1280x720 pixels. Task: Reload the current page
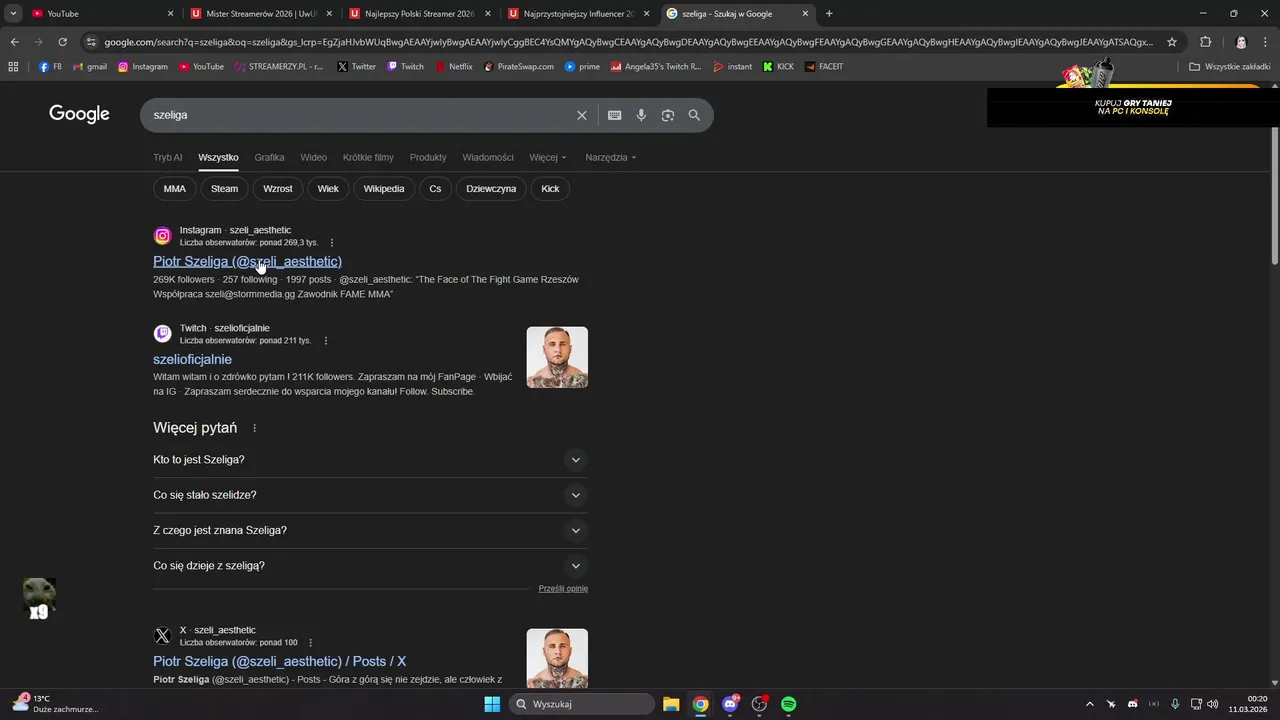pos(62,42)
